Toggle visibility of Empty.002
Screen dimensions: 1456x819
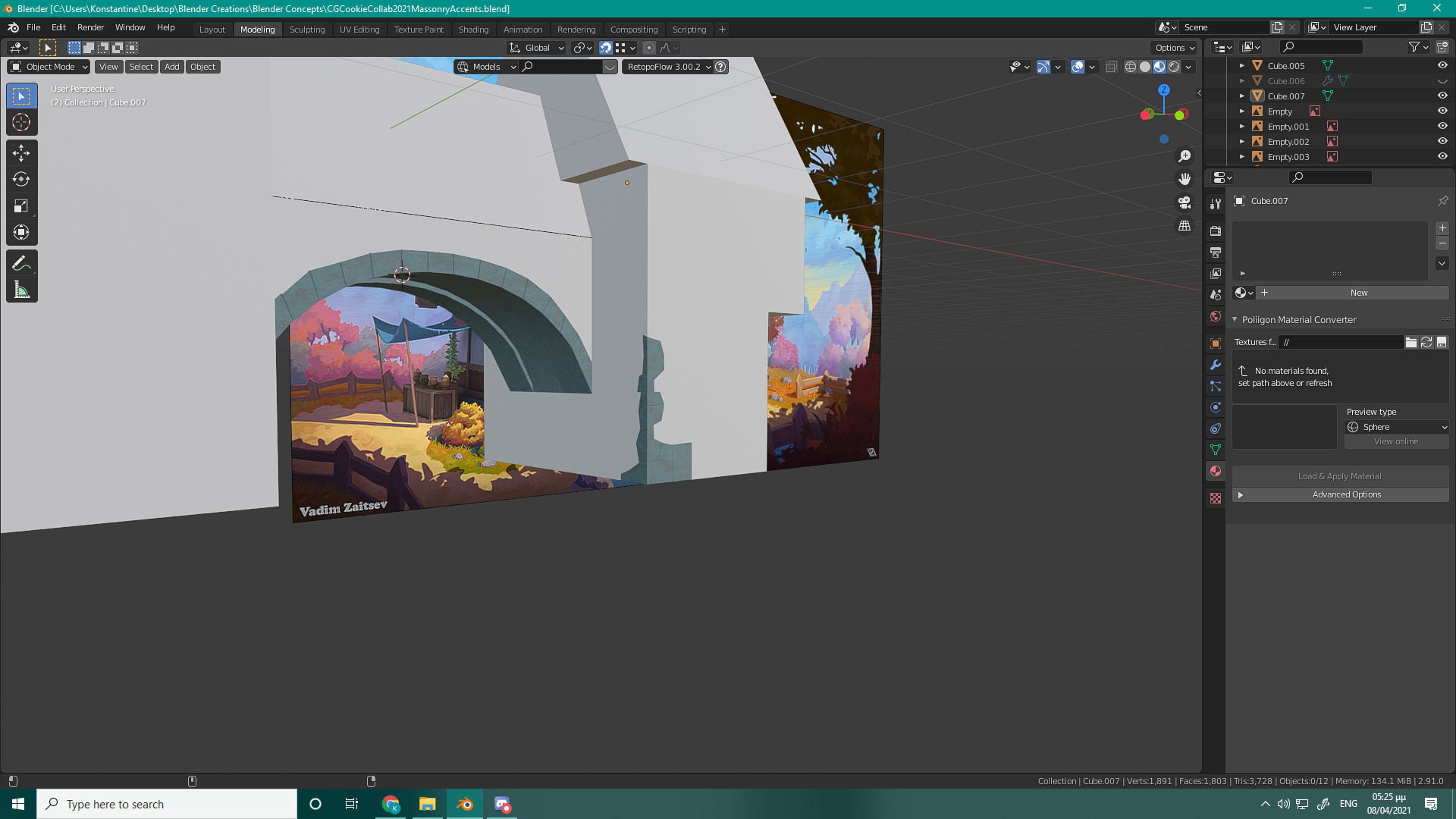tap(1442, 142)
